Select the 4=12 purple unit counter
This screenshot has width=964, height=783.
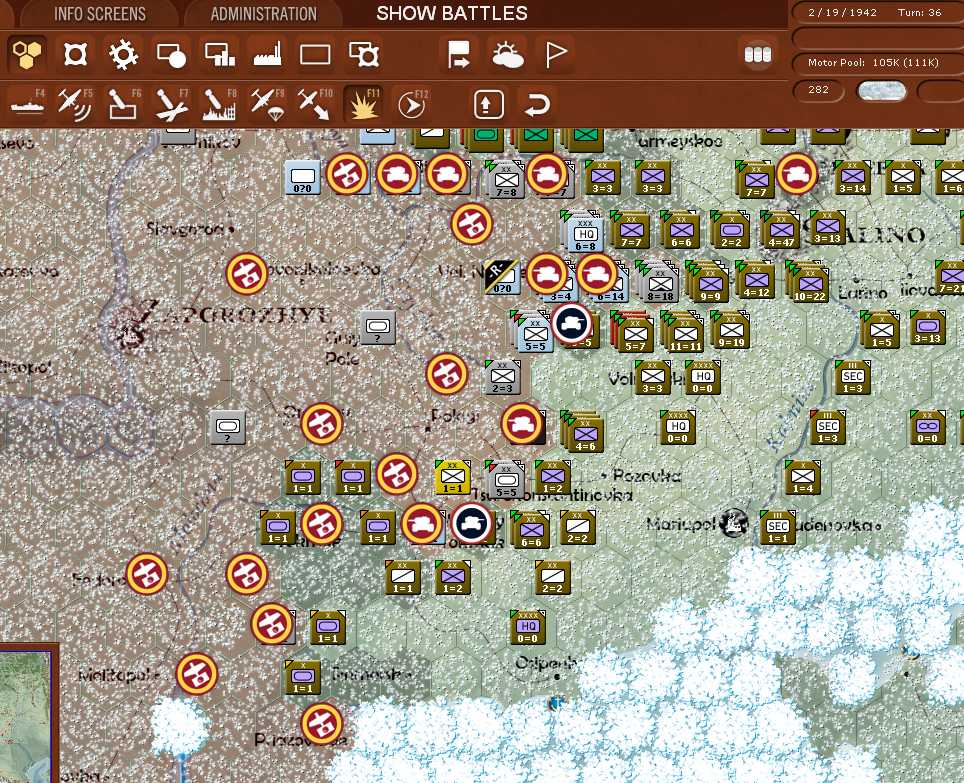[x=756, y=279]
